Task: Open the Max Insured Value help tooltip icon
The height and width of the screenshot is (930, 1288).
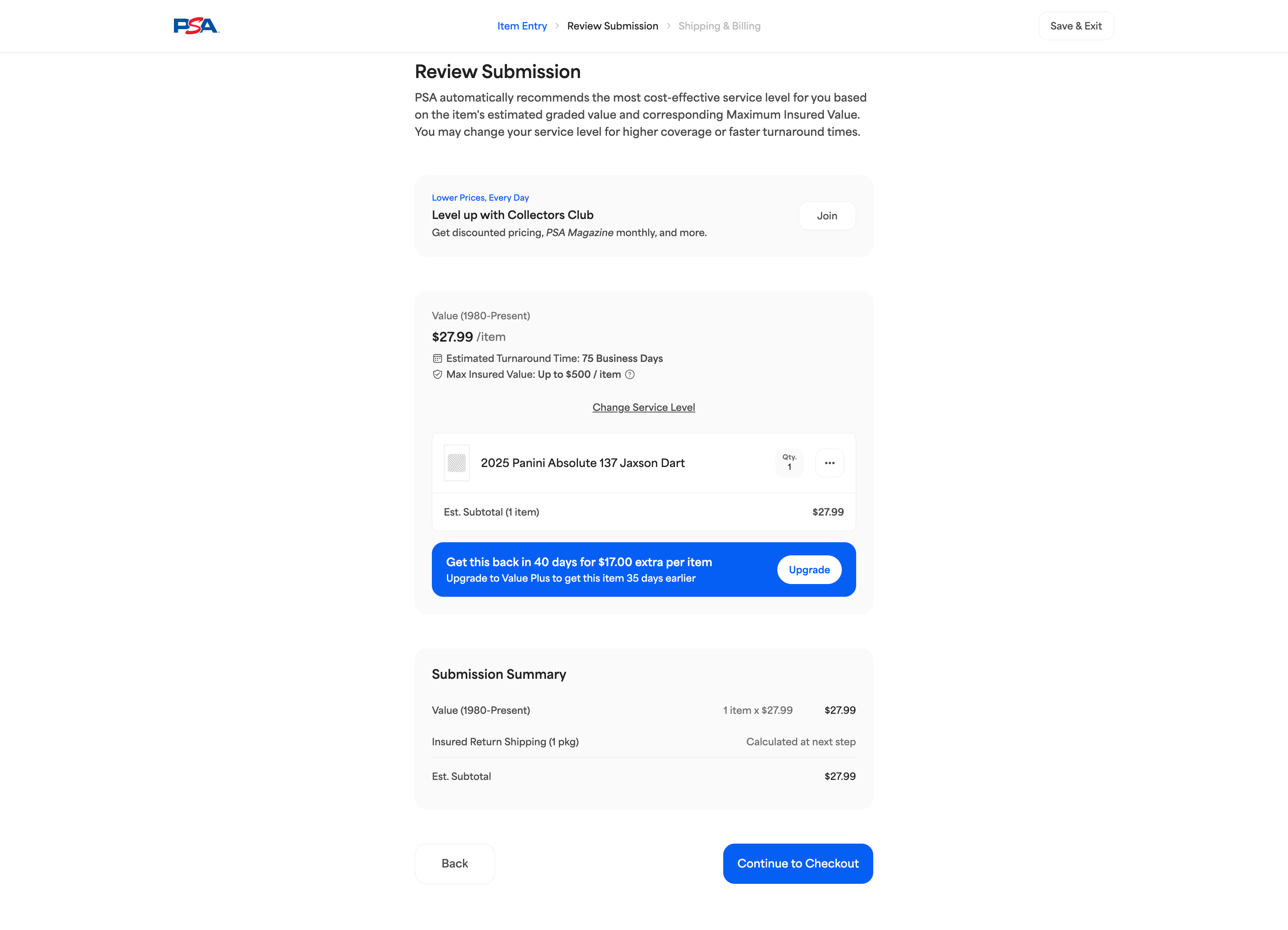Action: [x=630, y=374]
